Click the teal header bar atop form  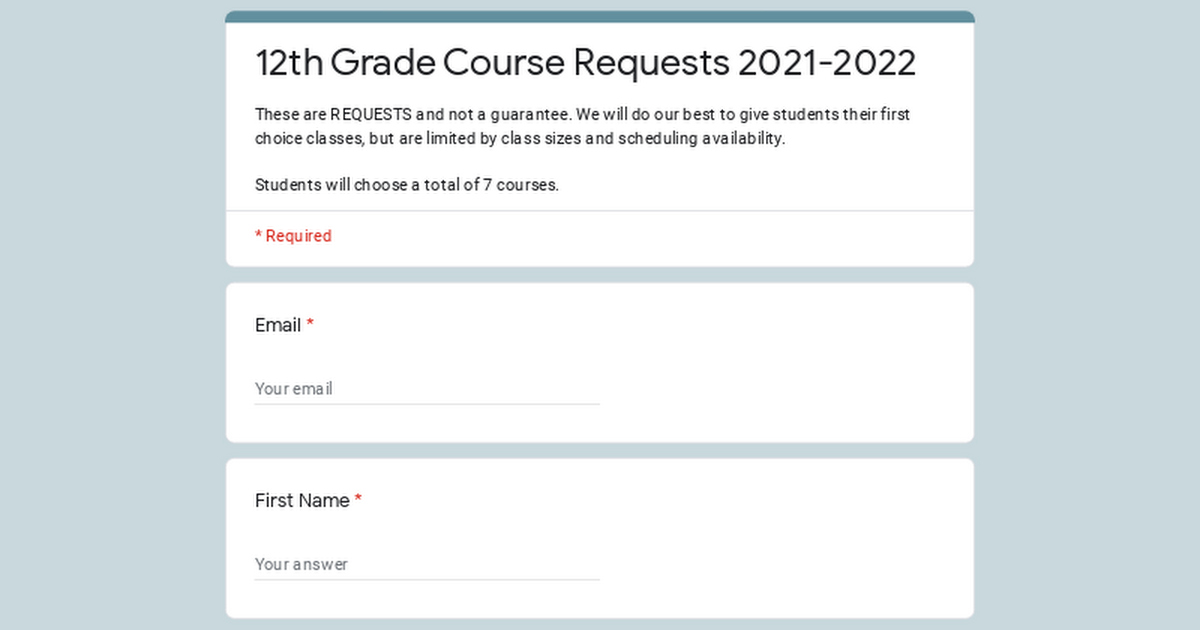tap(600, 16)
